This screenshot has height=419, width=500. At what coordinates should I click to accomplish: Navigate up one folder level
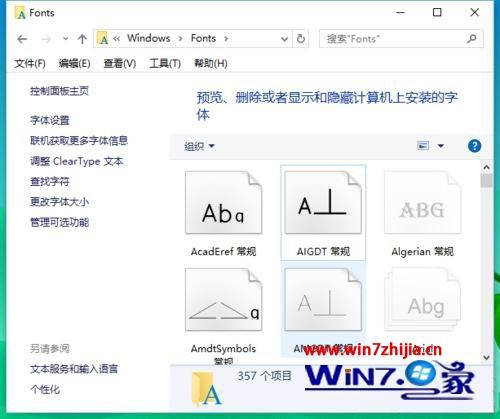click(x=82, y=39)
